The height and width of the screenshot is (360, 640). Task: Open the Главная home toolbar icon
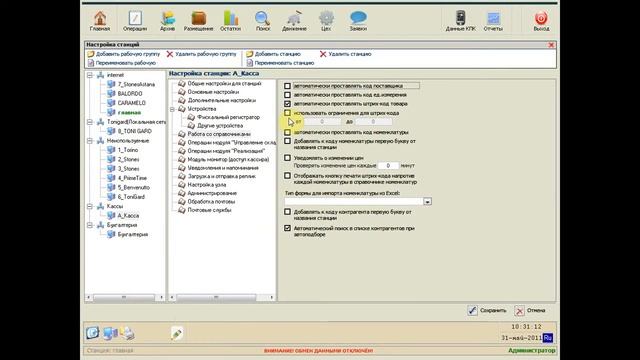point(100,21)
